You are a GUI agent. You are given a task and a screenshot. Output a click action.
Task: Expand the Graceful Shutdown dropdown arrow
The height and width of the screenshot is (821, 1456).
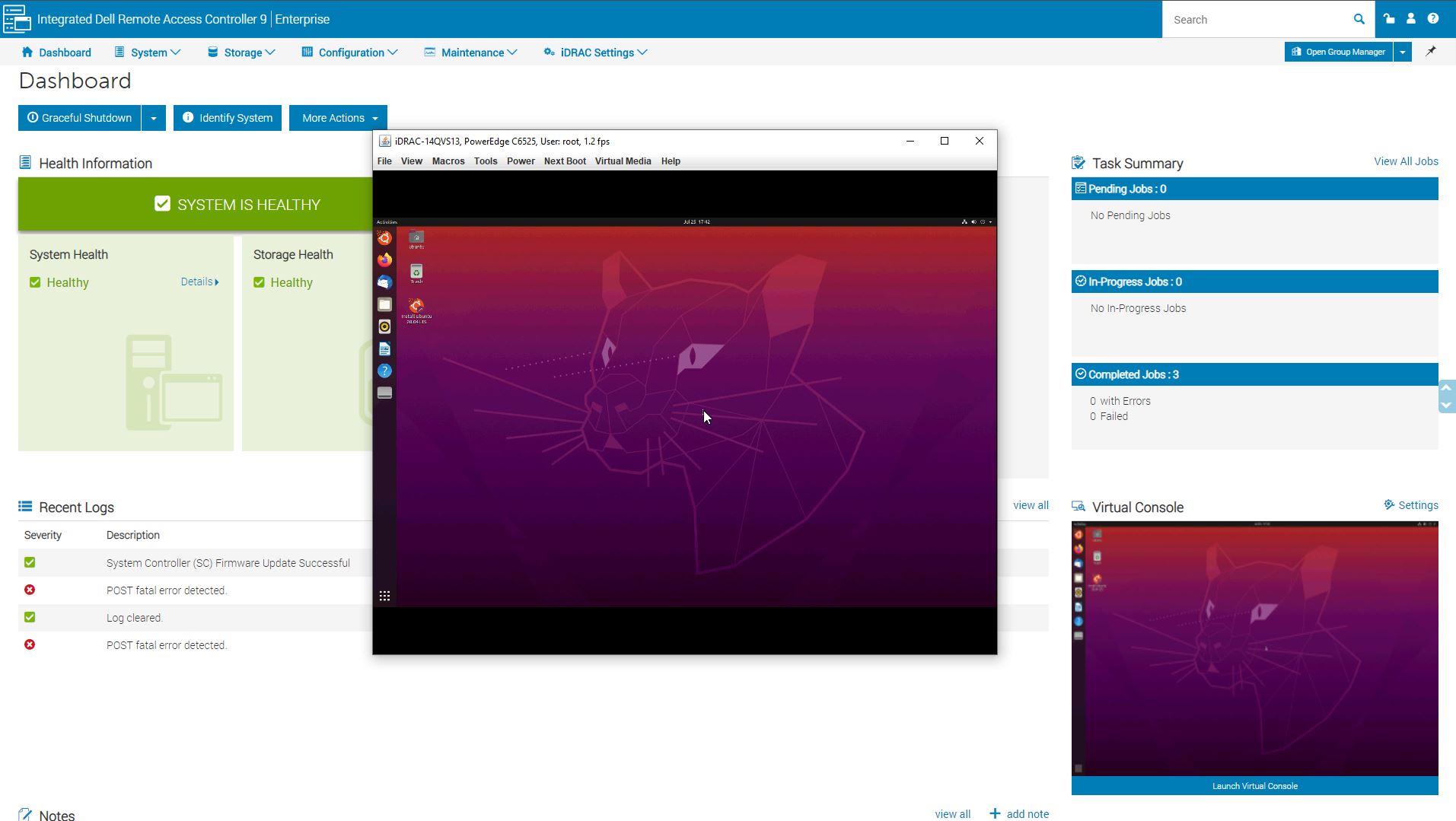click(153, 118)
